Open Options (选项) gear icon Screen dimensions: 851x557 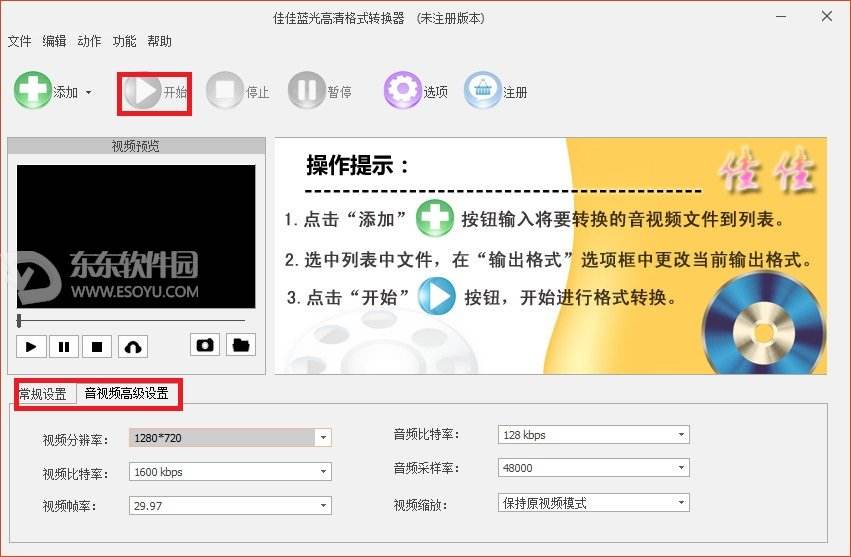402,90
